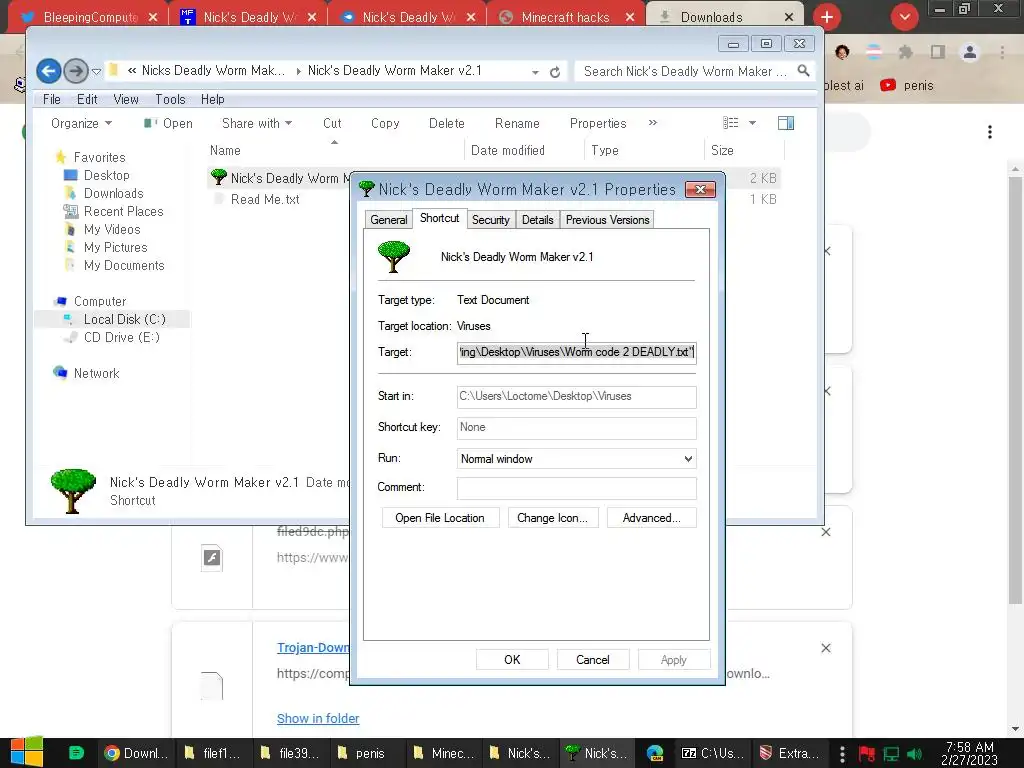This screenshot has width=1024, height=768.
Task: Click Advanced button
Action: 652,518
